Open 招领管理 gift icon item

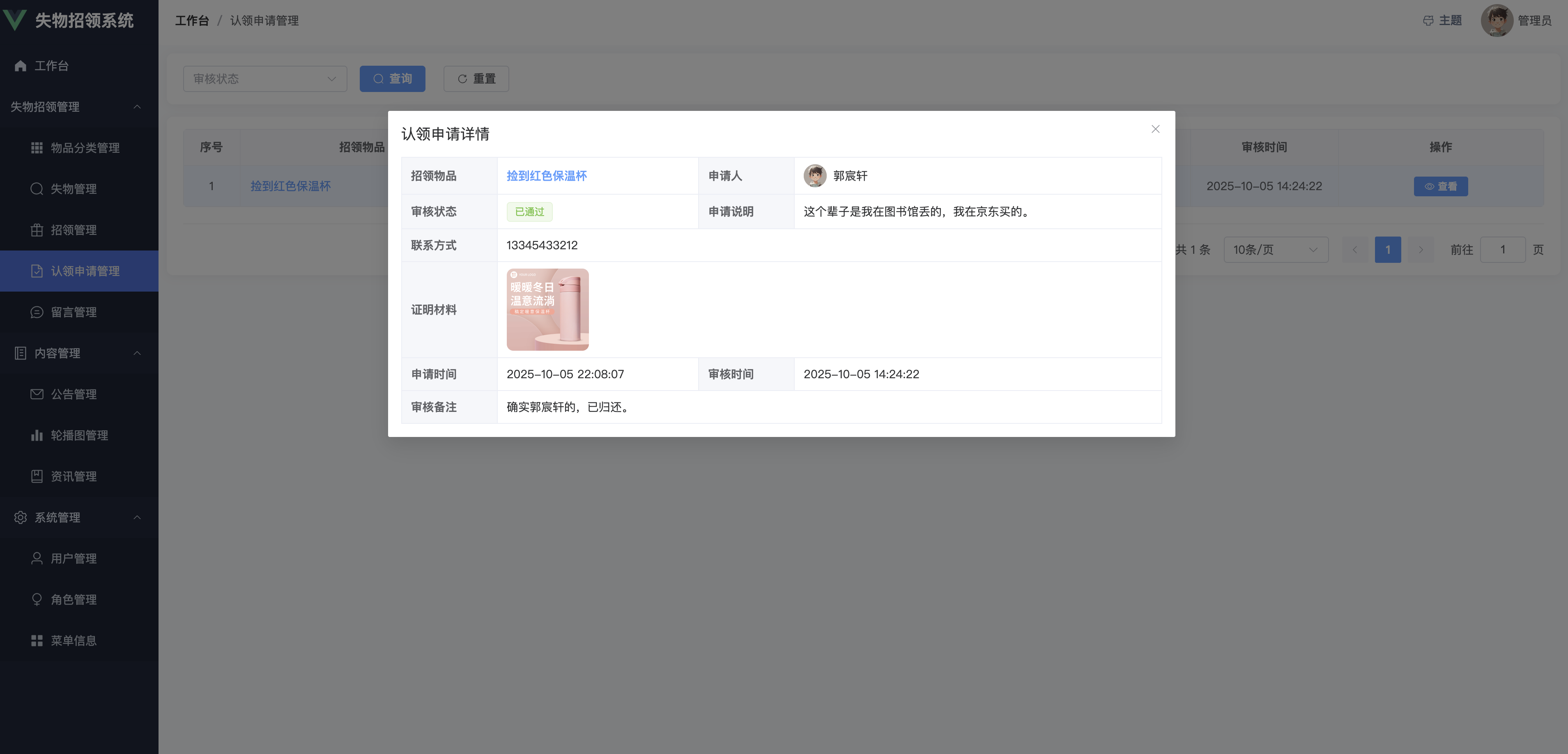pyautogui.click(x=37, y=230)
